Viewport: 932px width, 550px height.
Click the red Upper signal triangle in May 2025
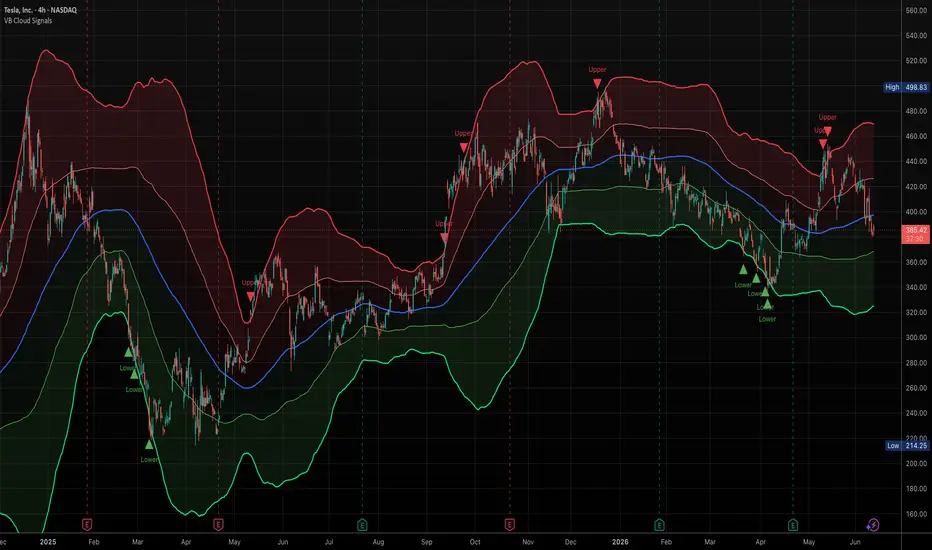pos(250,296)
